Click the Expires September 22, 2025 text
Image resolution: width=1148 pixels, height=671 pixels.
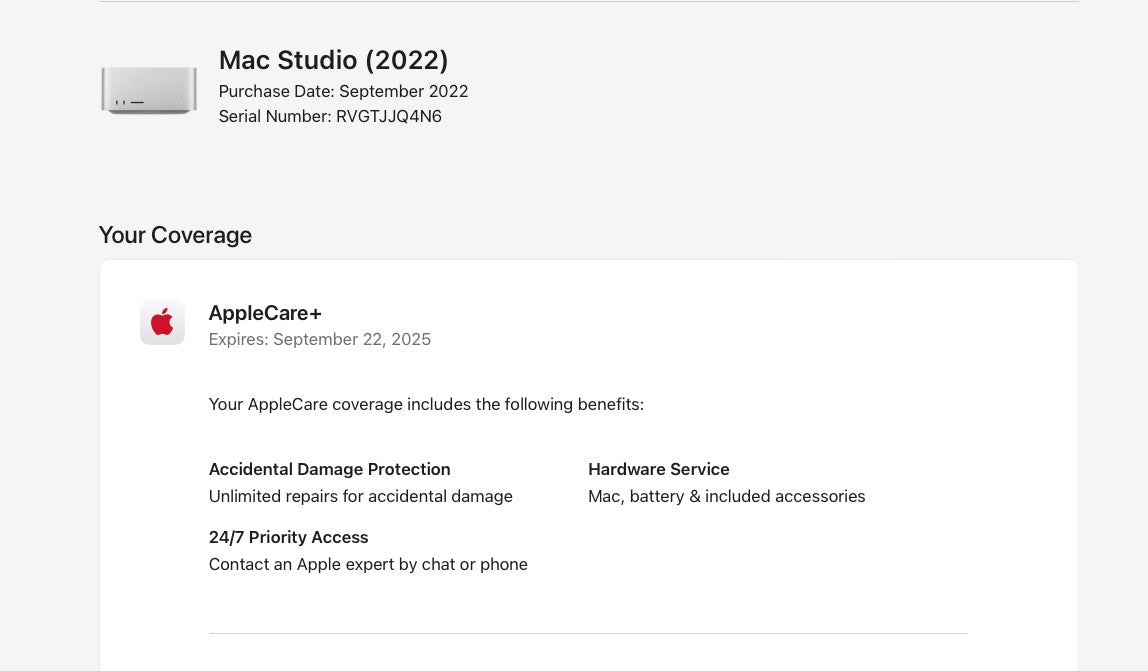[x=320, y=339]
